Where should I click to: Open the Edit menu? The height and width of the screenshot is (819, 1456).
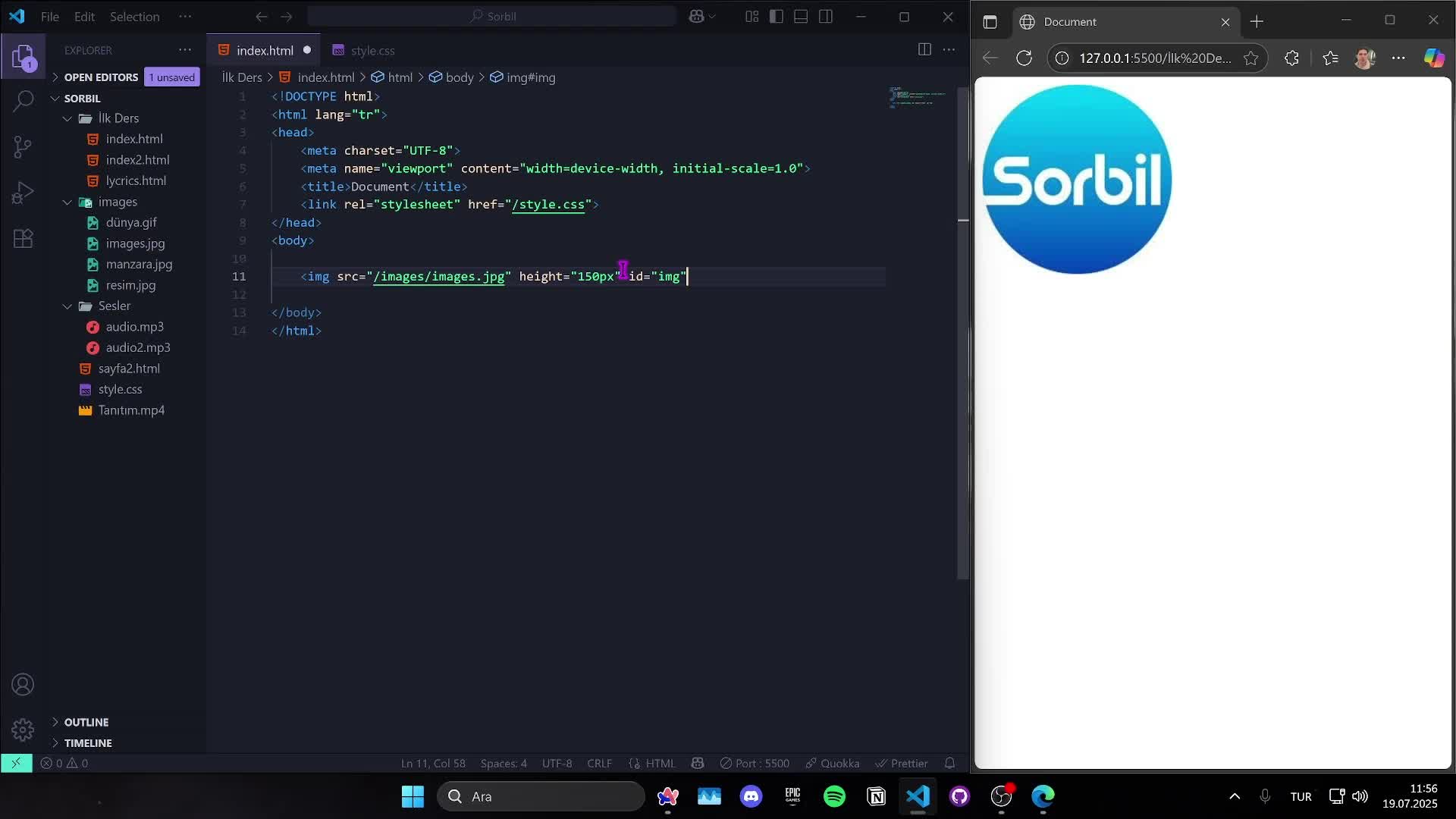click(x=84, y=17)
